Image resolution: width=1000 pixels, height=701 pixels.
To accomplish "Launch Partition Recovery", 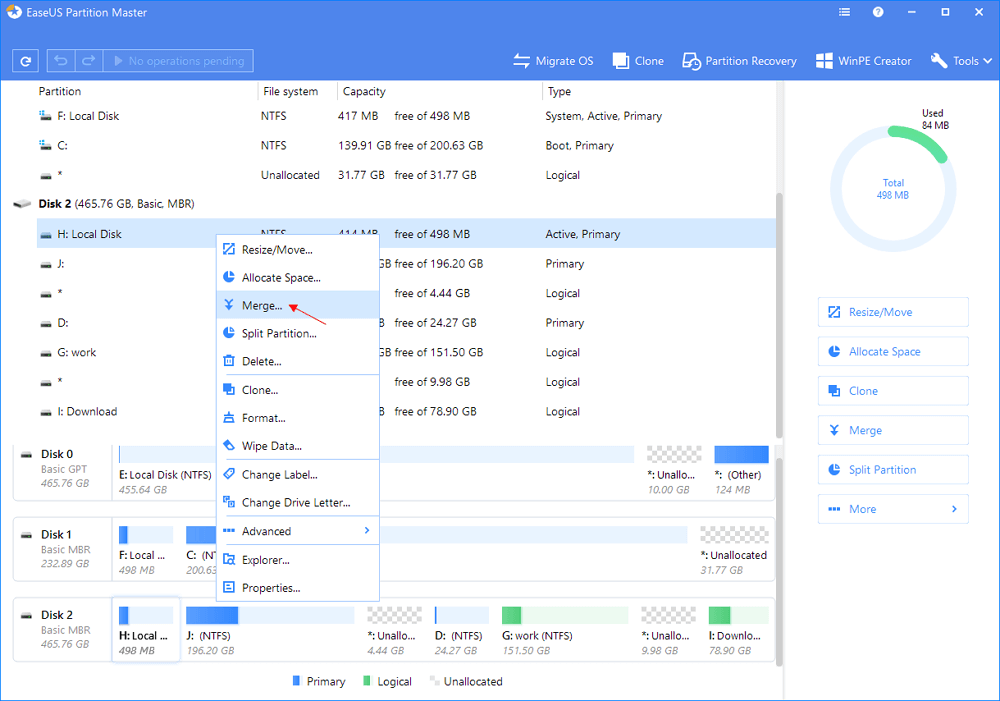I will [739, 61].
